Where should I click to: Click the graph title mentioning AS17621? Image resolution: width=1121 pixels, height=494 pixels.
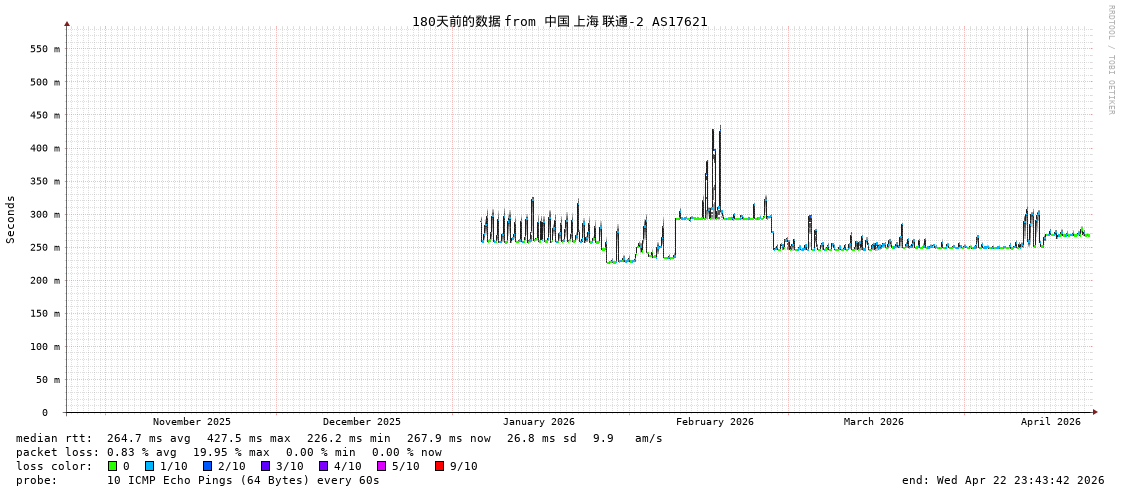(559, 21)
